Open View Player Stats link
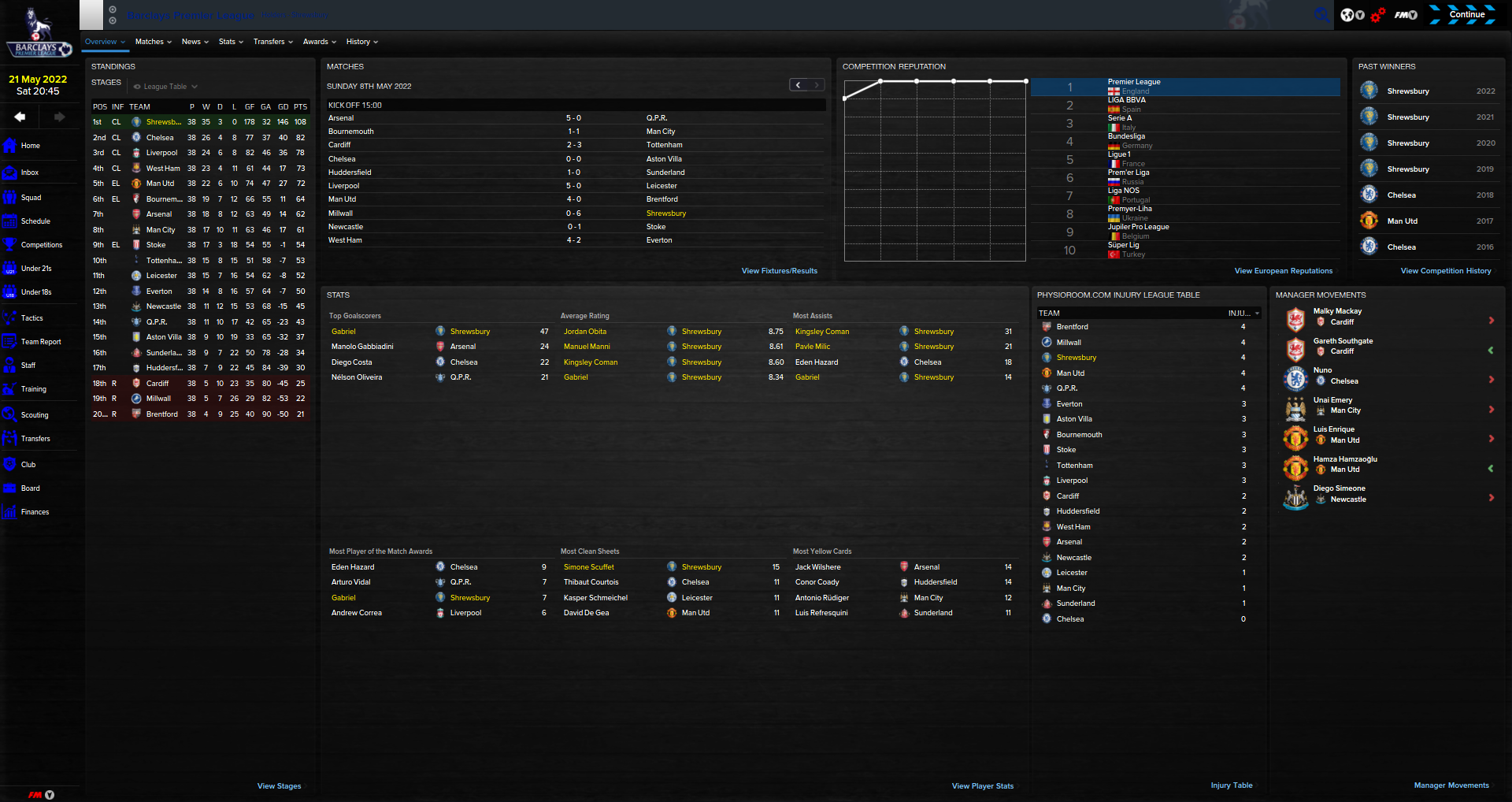 [983, 786]
